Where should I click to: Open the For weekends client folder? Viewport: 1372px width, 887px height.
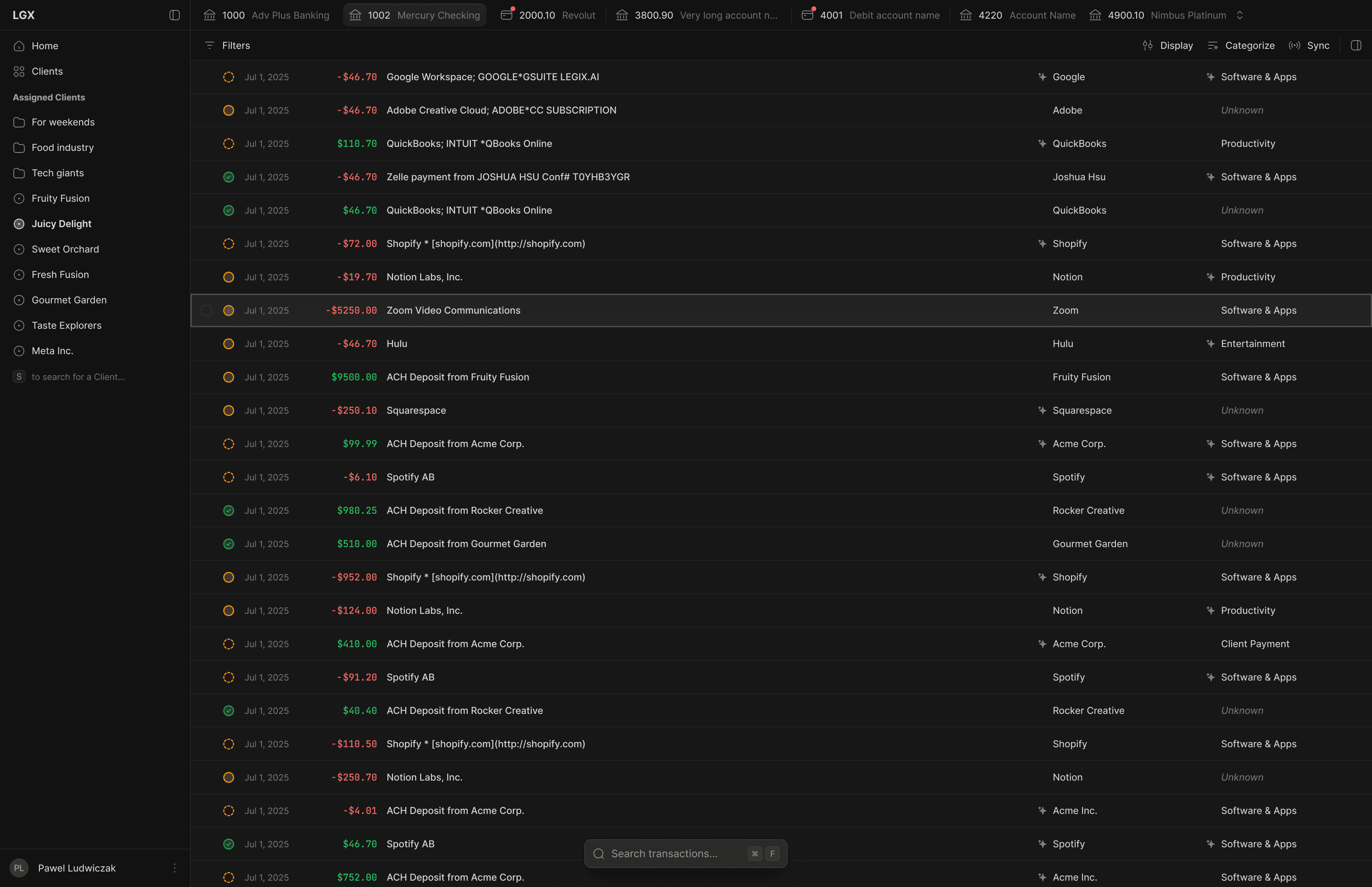pyautogui.click(x=63, y=122)
